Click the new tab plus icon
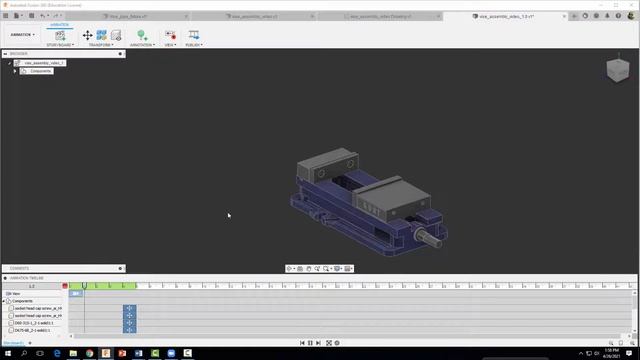This screenshot has width=640, height=360. [x=574, y=16]
